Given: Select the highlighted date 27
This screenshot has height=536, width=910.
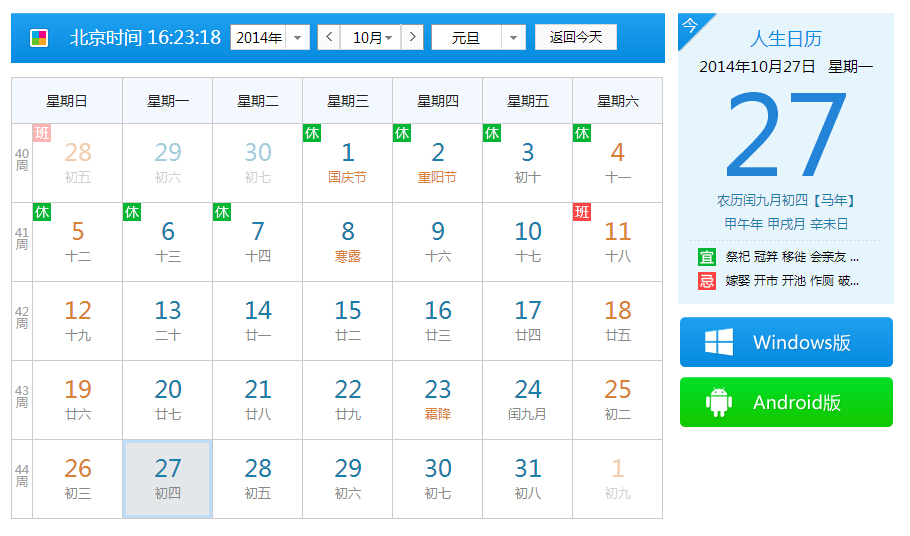Looking at the screenshot, I should (167, 478).
